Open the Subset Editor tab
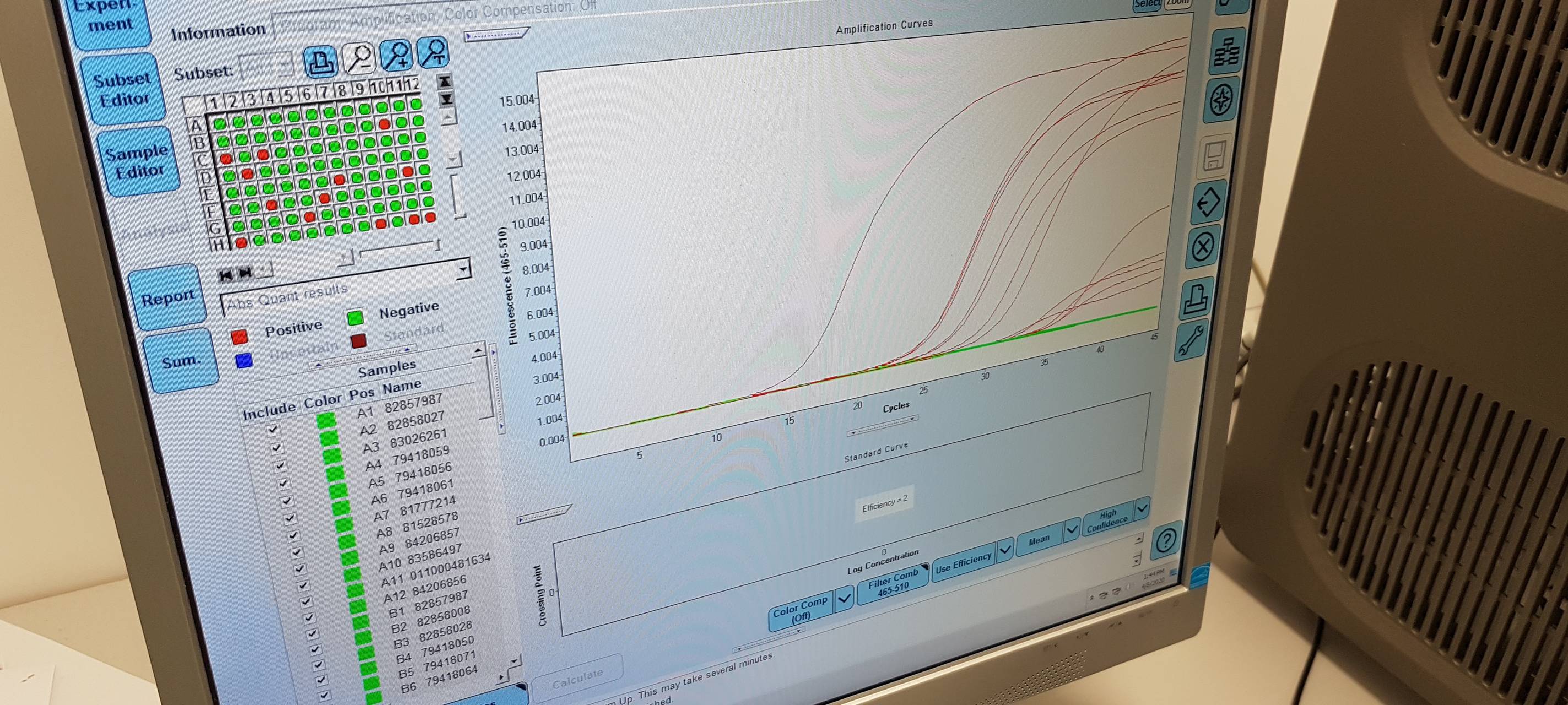The width and height of the screenshot is (1568, 705). pyautogui.click(x=123, y=89)
